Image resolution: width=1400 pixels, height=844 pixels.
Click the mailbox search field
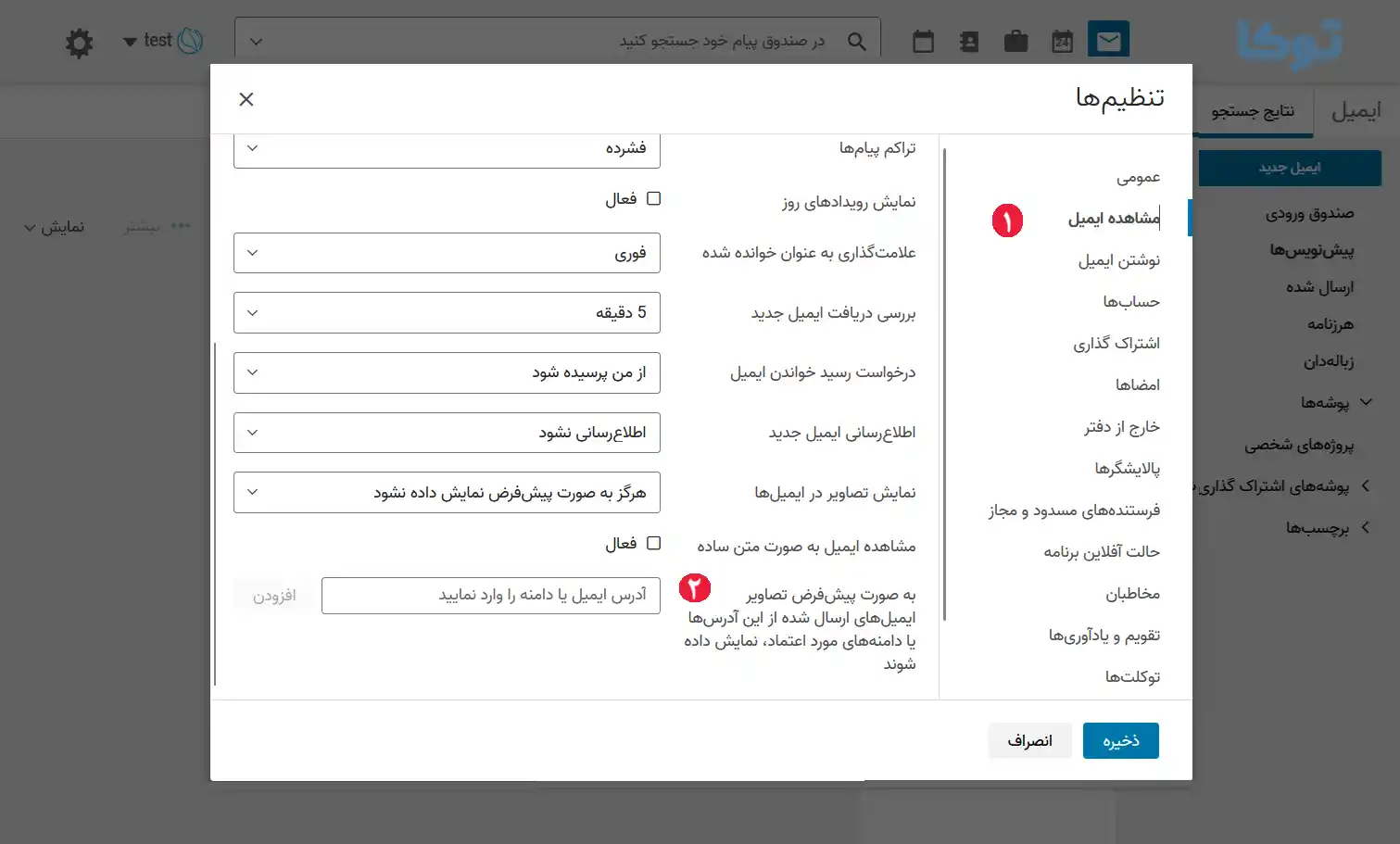coord(558,42)
